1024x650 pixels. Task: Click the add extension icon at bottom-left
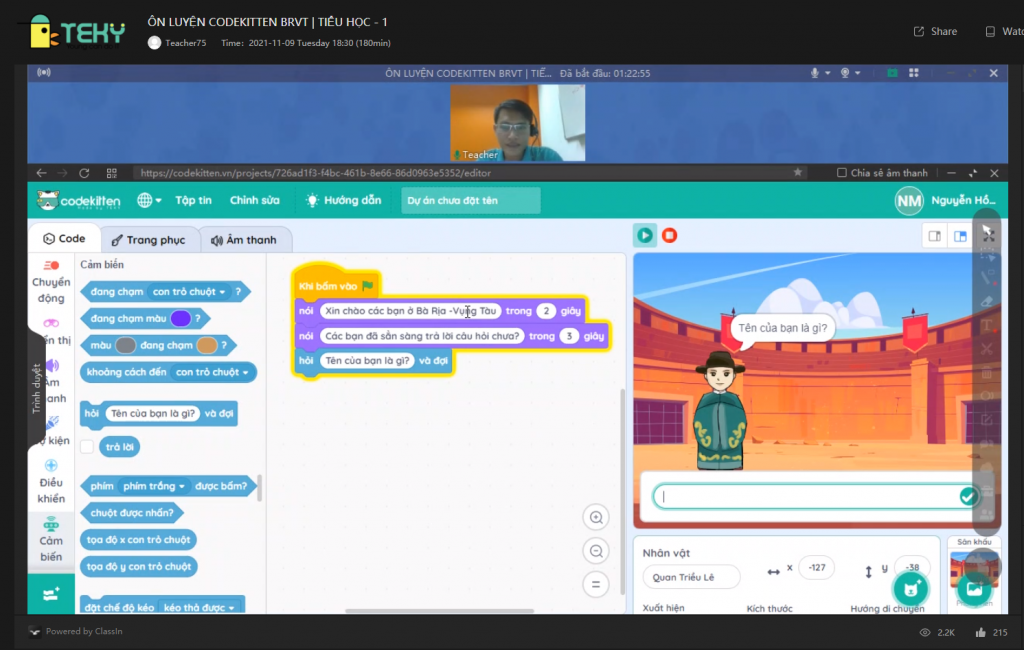pyautogui.click(x=51, y=593)
